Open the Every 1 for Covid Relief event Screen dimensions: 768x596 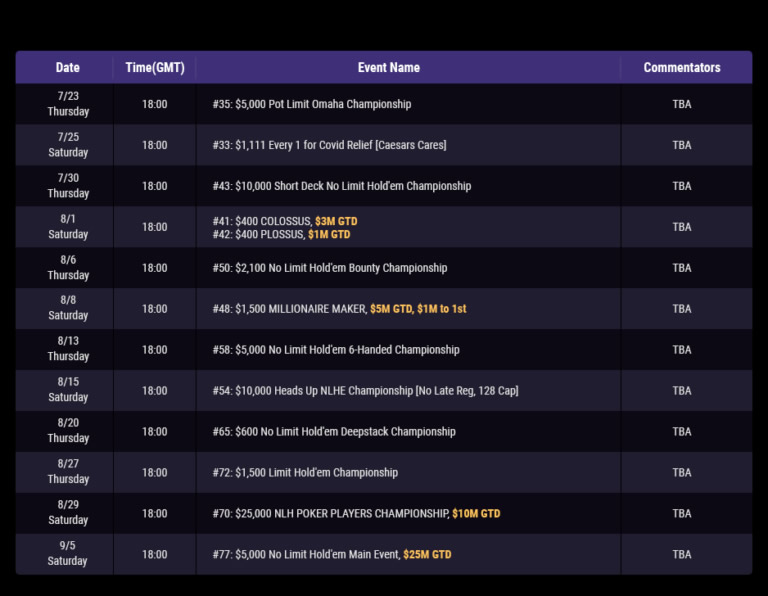[x=329, y=145]
